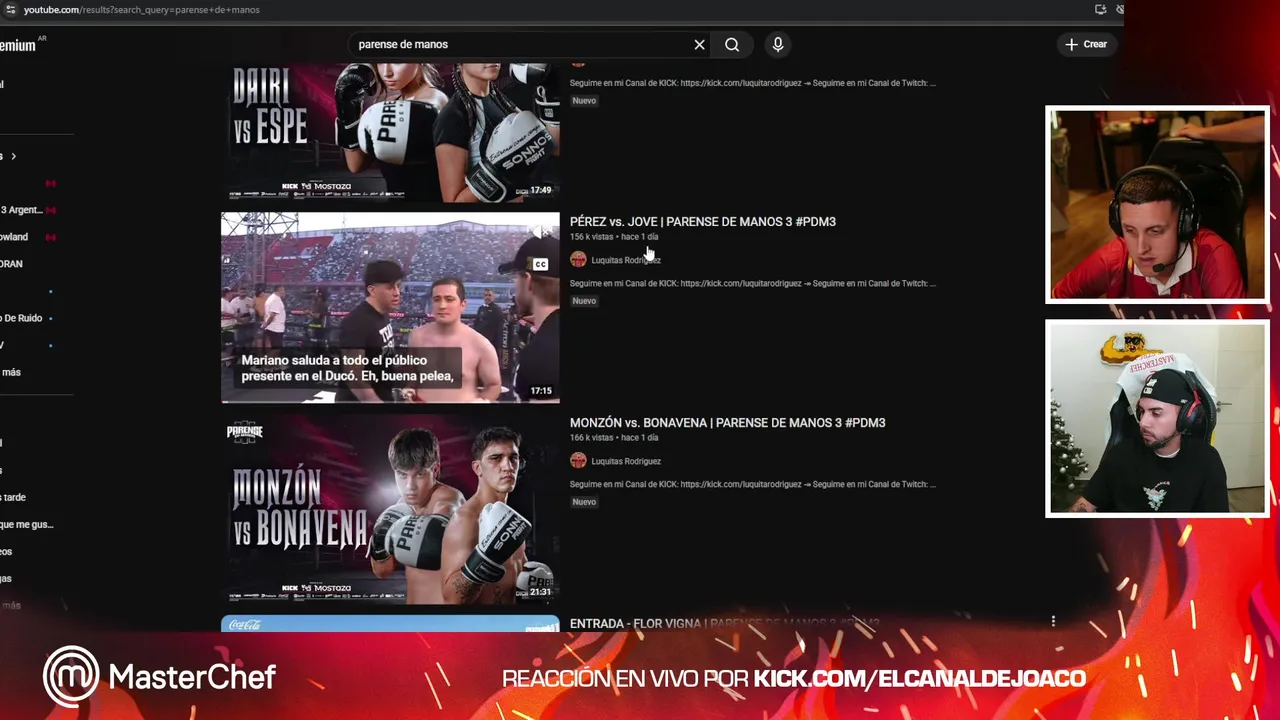Unmute the PÉREZ vs. JOVE preview
Viewport: 1280px width, 720px height.
[540, 232]
